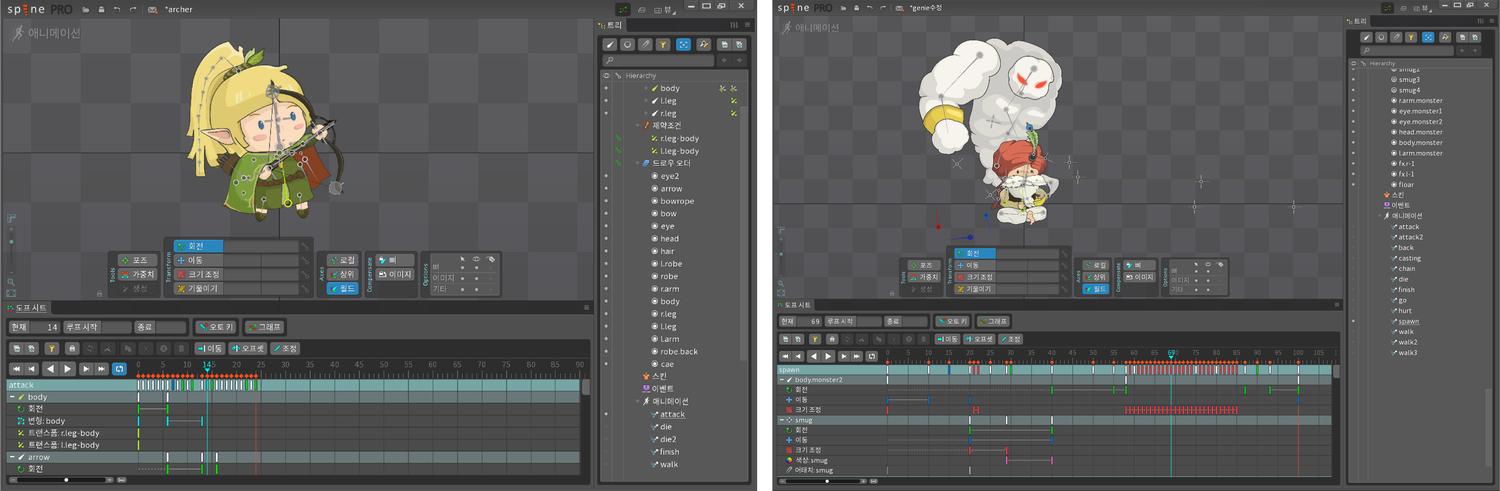Click yellow filter funnel in genie tree toolbar
1500x491 pixels.
pos(1411,37)
